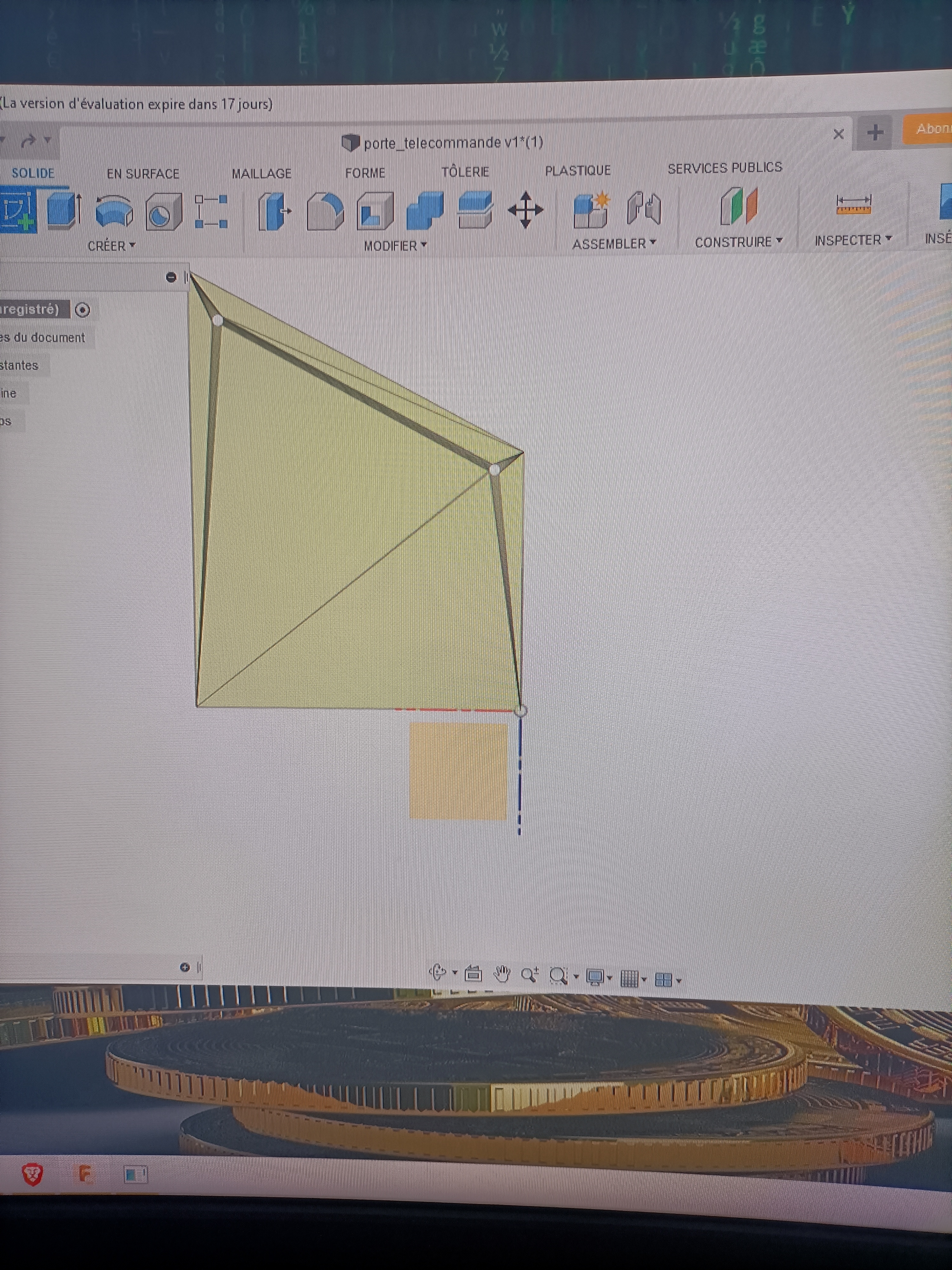The height and width of the screenshot is (1270, 952).
Task: Collapse the browser panel with minus button
Action: (171, 277)
